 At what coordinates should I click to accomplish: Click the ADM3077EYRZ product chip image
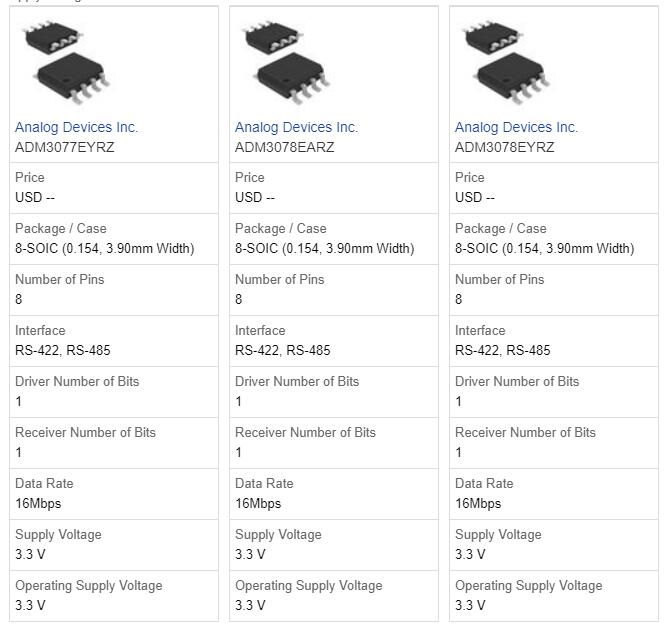64,62
